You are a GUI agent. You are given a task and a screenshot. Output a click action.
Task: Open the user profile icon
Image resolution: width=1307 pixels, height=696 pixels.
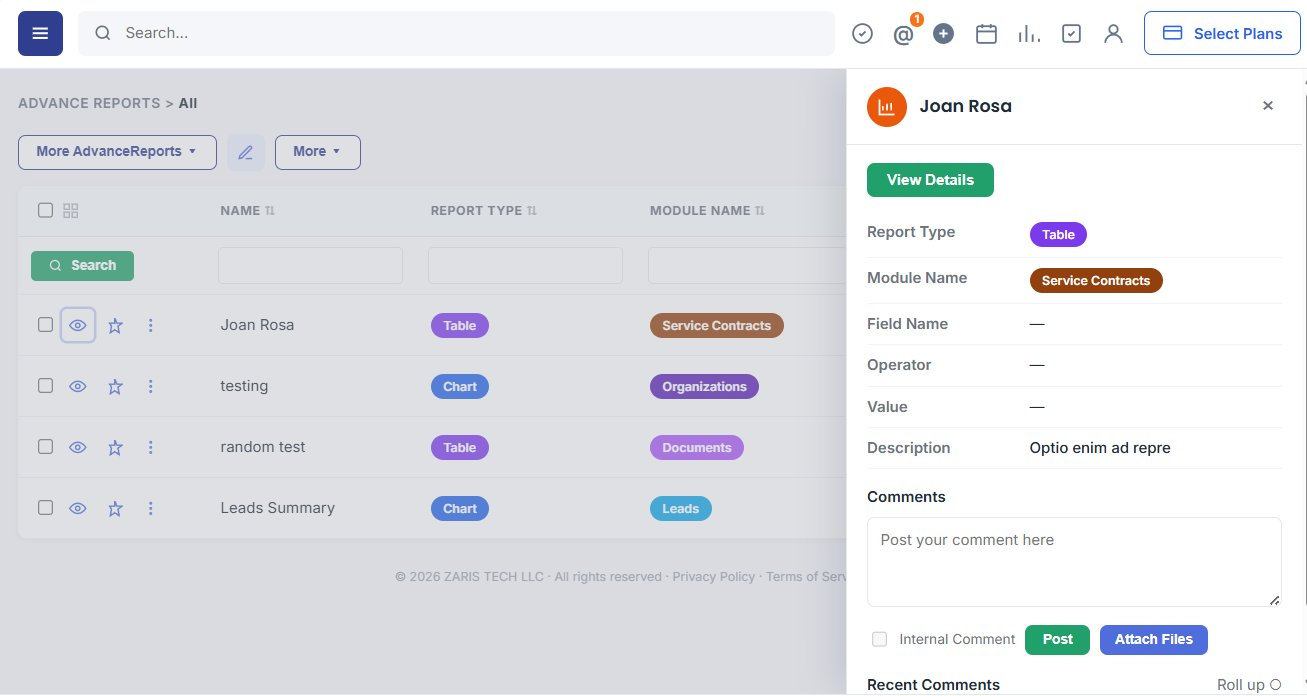click(1113, 34)
